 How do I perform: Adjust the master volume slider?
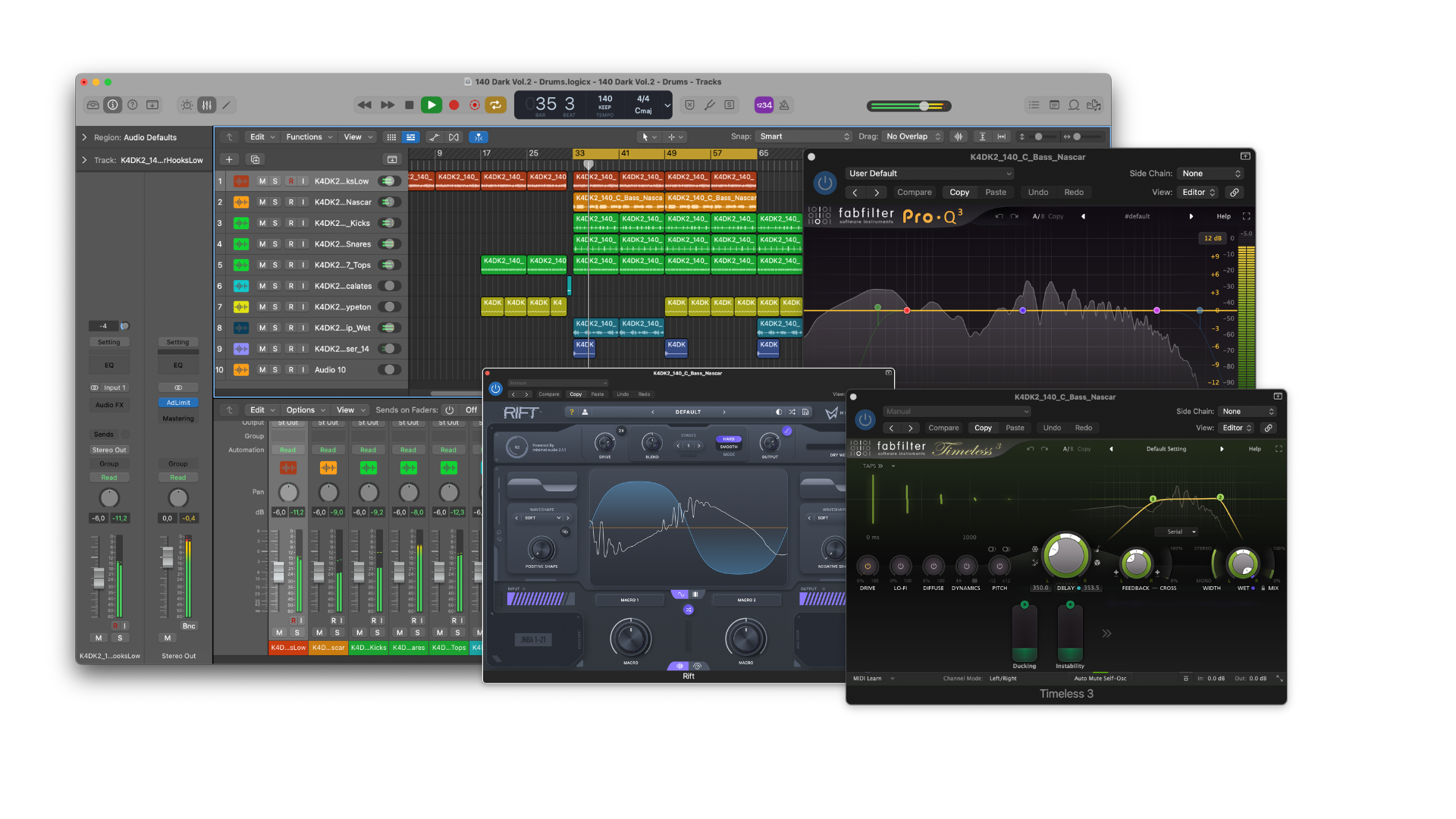(x=924, y=106)
